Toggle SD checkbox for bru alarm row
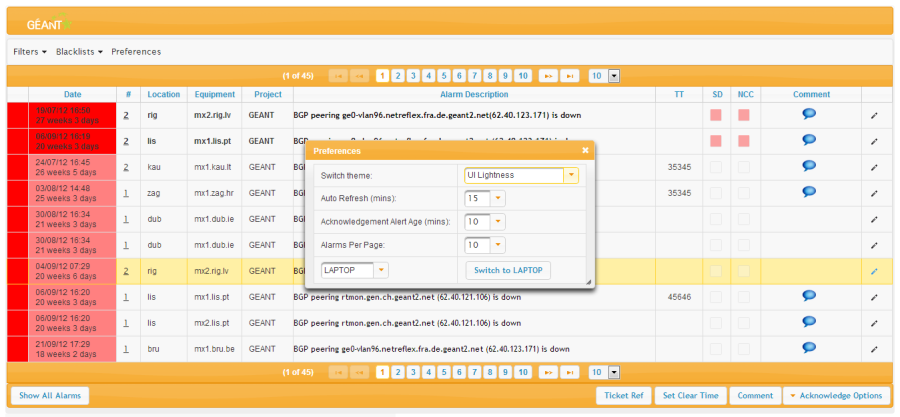Screen dimensions: 900x417 [x=716, y=349]
